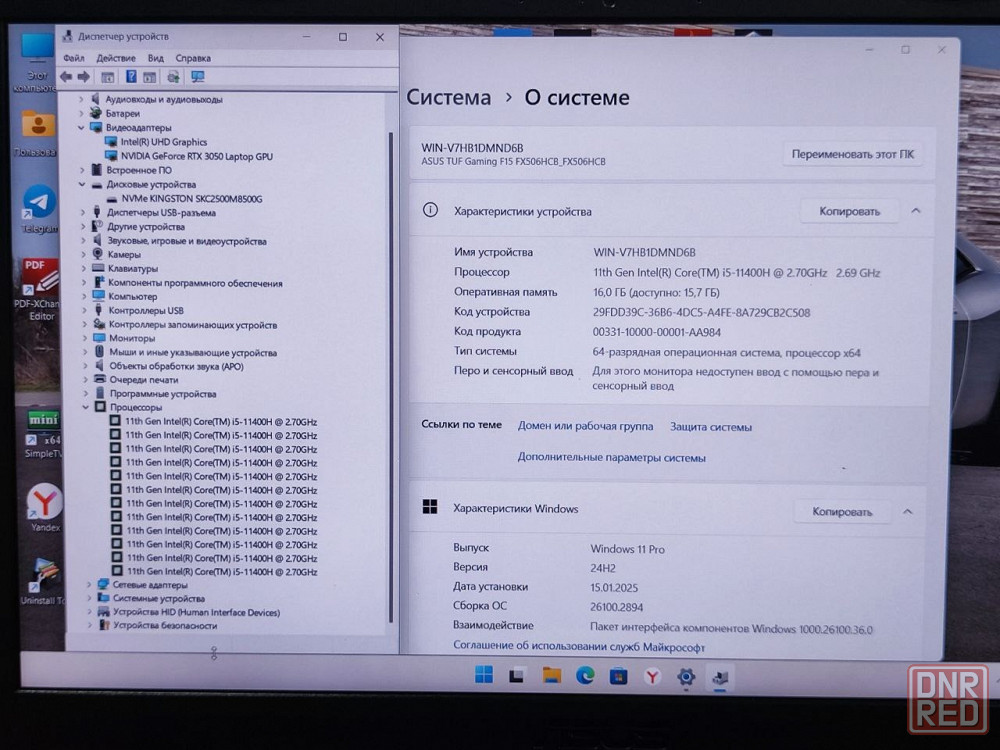Click the info icon beside 'Характеристики устройства'
Screen dimensions: 1000x750
tap(430, 210)
